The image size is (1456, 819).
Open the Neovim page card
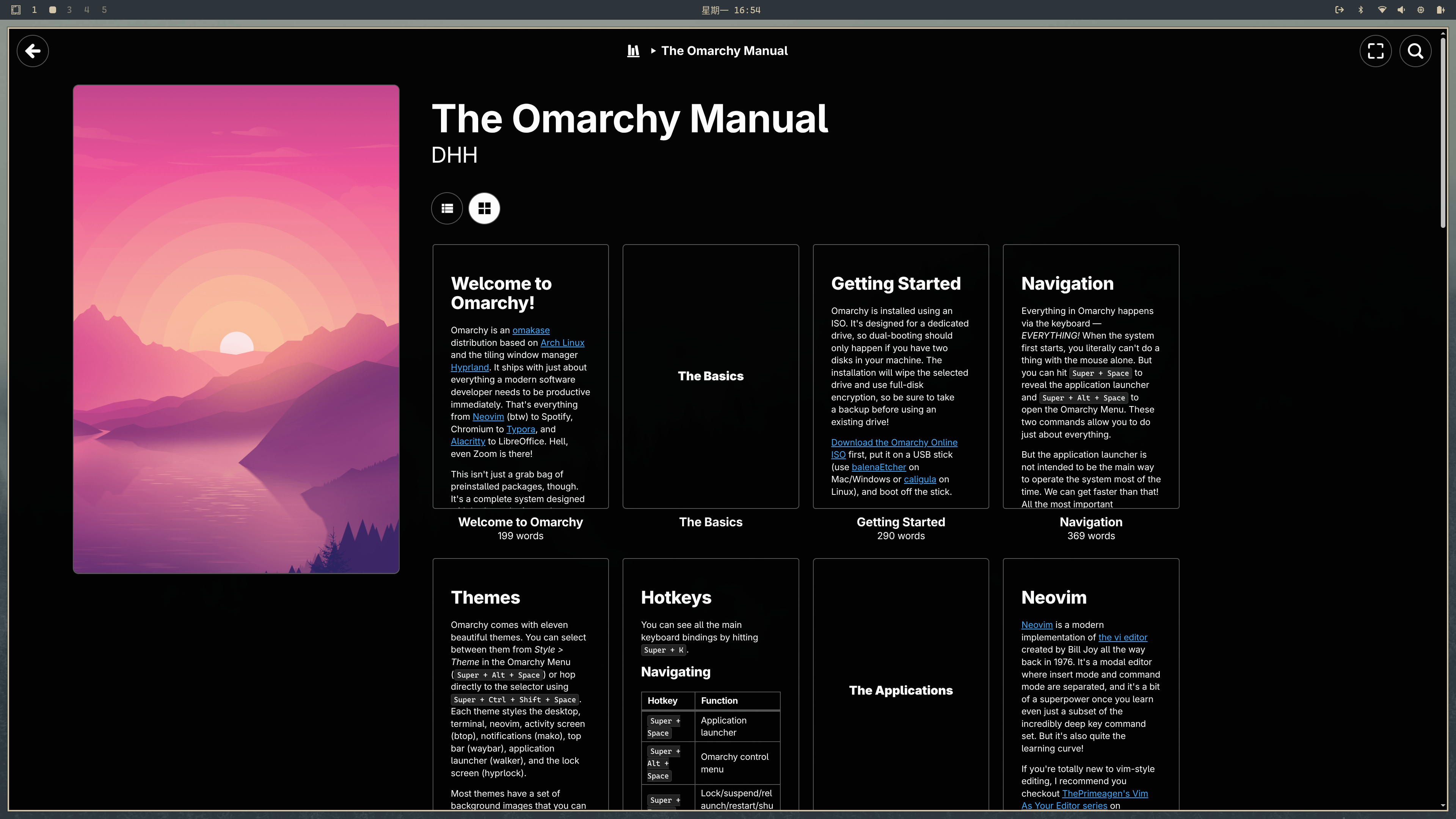pyautogui.click(x=1091, y=684)
